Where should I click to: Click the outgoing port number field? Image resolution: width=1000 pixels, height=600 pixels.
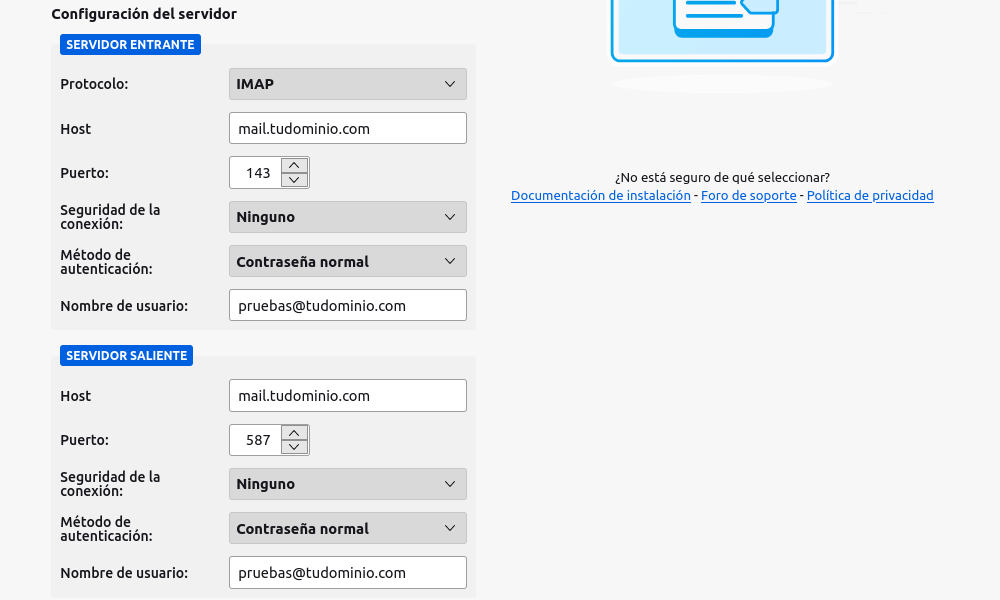(256, 440)
